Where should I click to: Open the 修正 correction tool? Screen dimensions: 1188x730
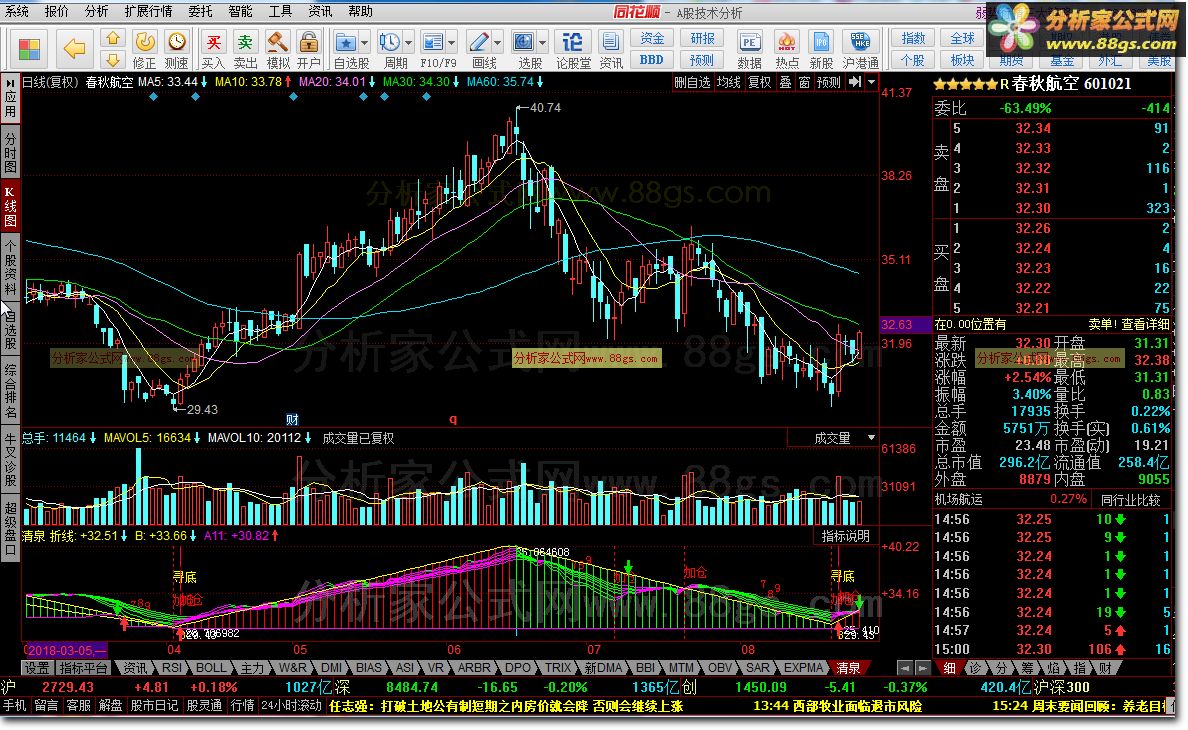[145, 50]
